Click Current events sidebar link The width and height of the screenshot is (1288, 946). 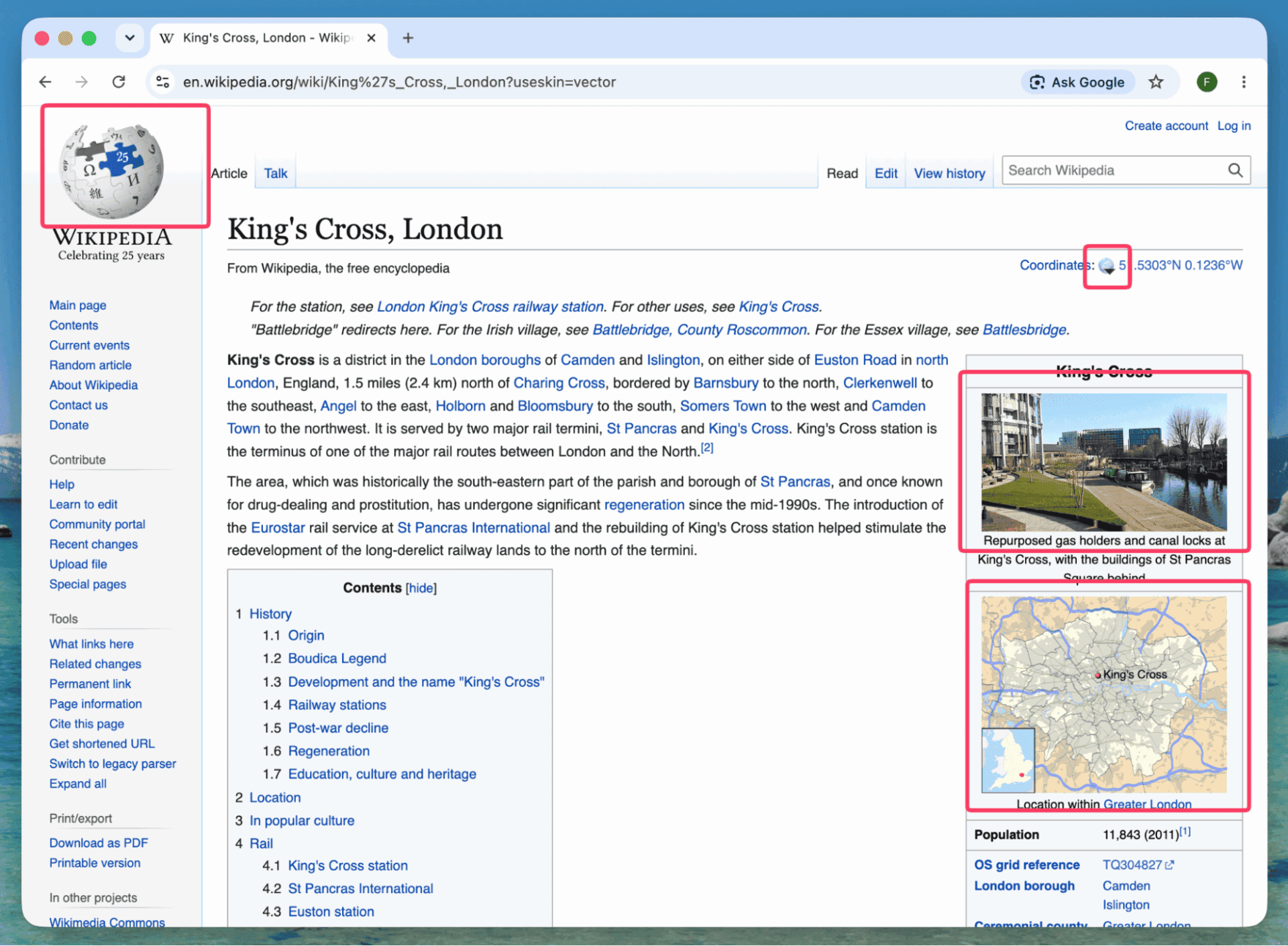pyautogui.click(x=89, y=346)
